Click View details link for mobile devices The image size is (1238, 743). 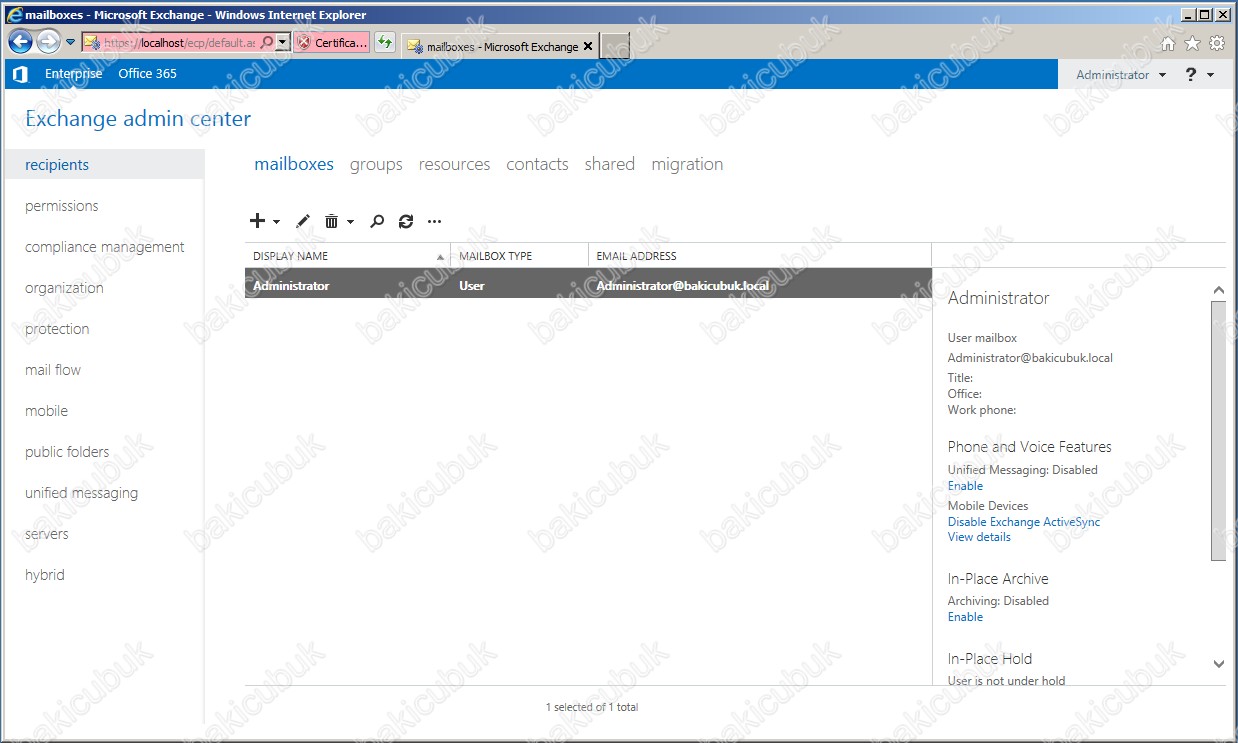(x=979, y=537)
